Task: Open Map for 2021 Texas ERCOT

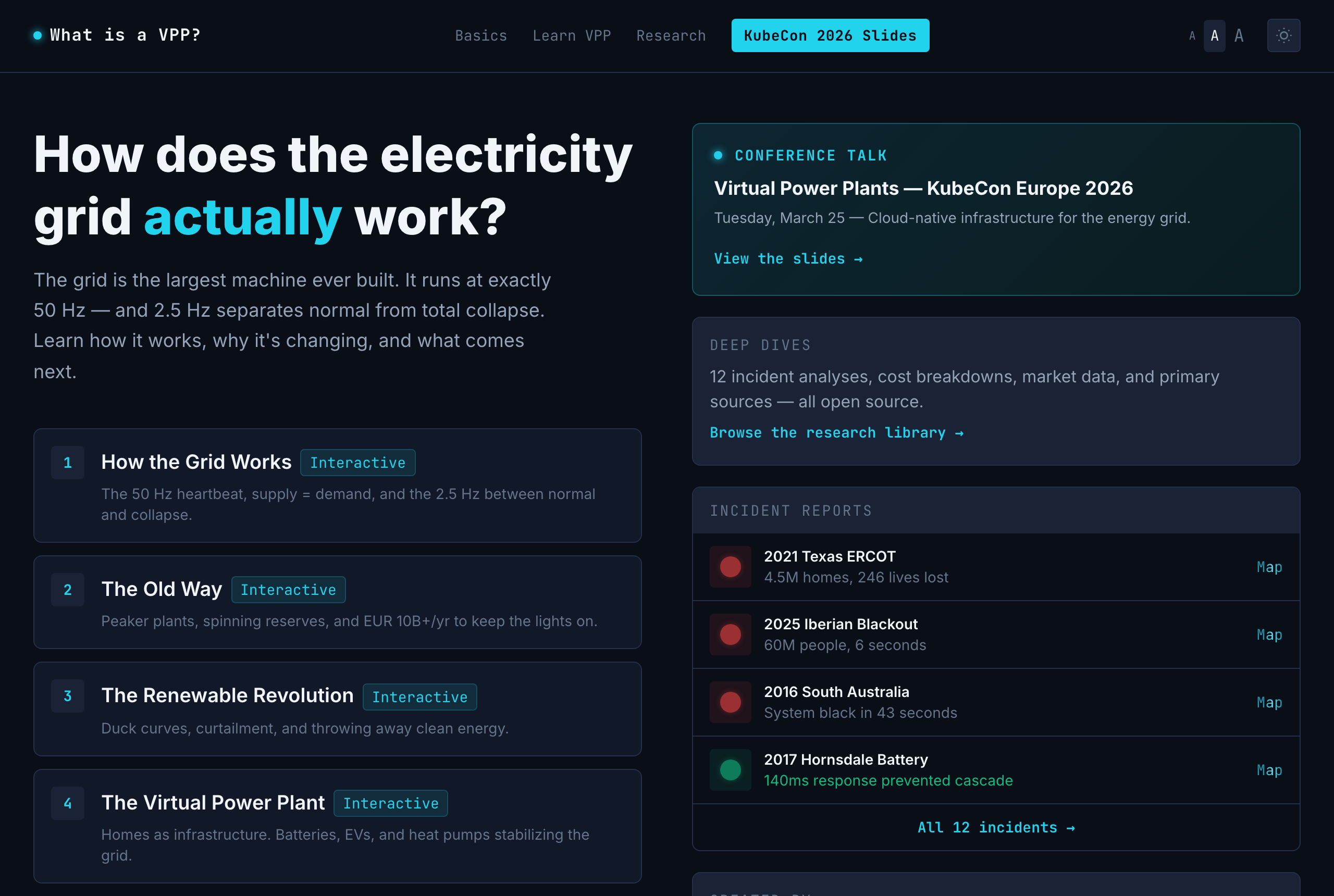Action: pos(1269,567)
